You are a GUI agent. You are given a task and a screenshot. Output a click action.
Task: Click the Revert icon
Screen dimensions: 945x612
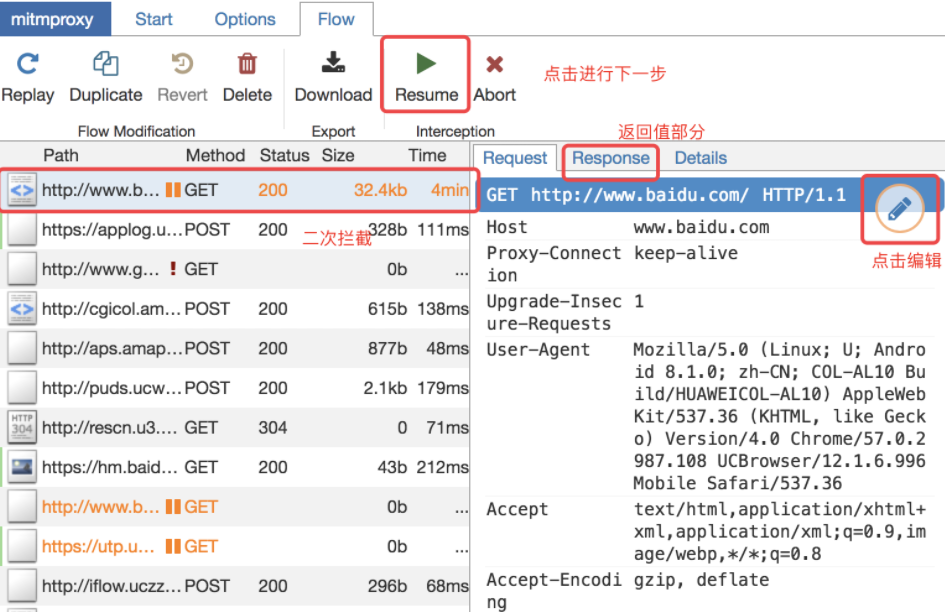[x=182, y=62]
